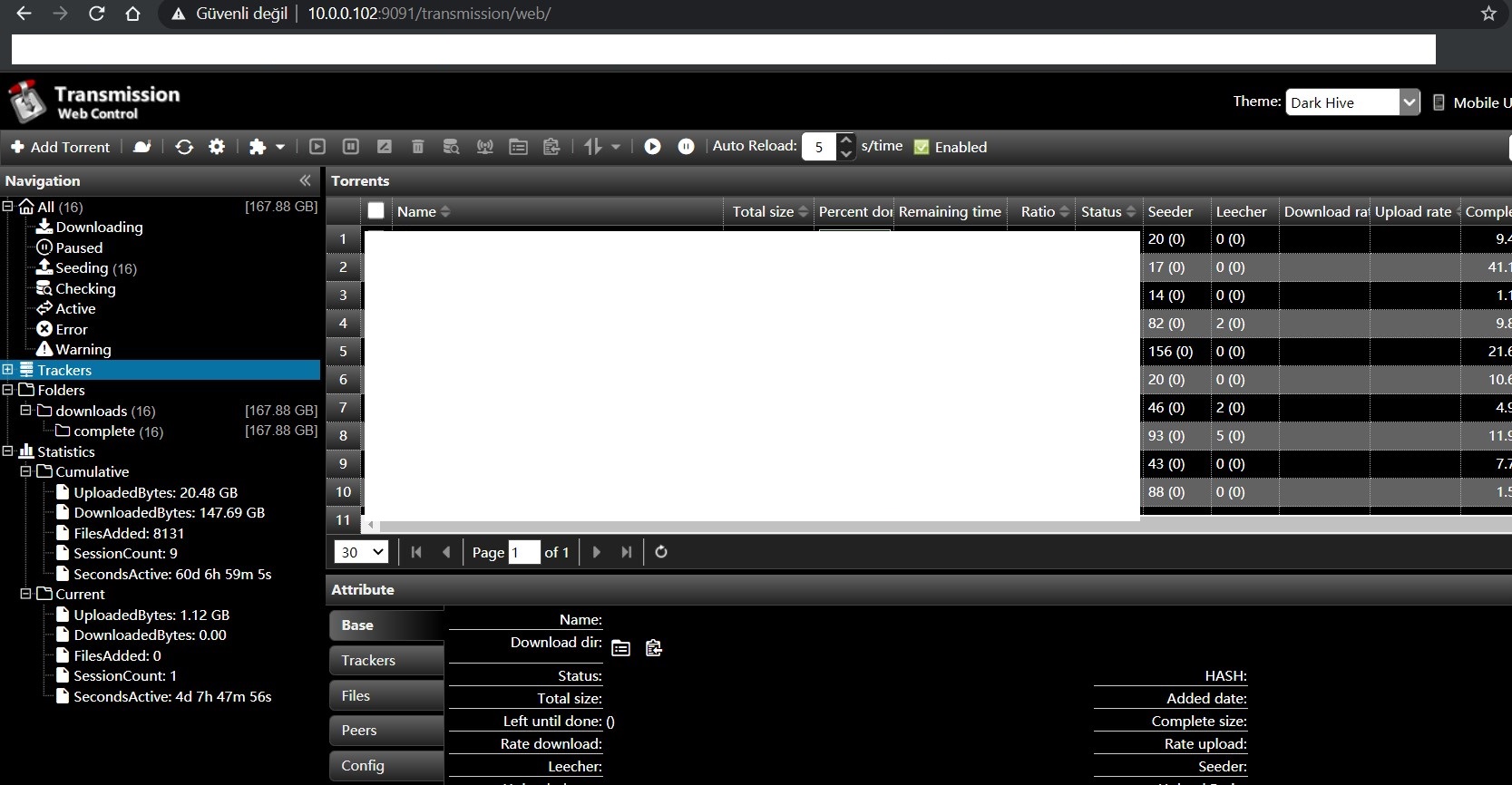
Task: Click the reload torrent list icon
Action: 184,147
